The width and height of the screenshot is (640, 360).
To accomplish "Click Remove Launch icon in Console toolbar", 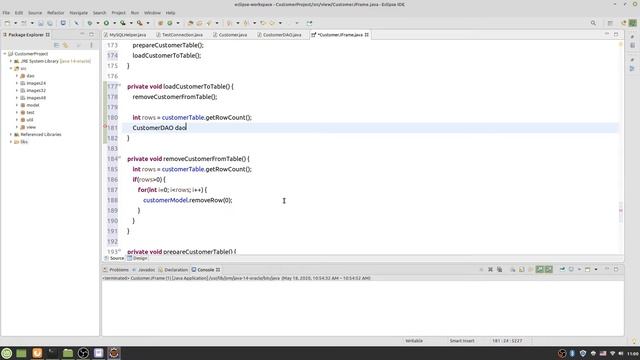I will point(490,269).
